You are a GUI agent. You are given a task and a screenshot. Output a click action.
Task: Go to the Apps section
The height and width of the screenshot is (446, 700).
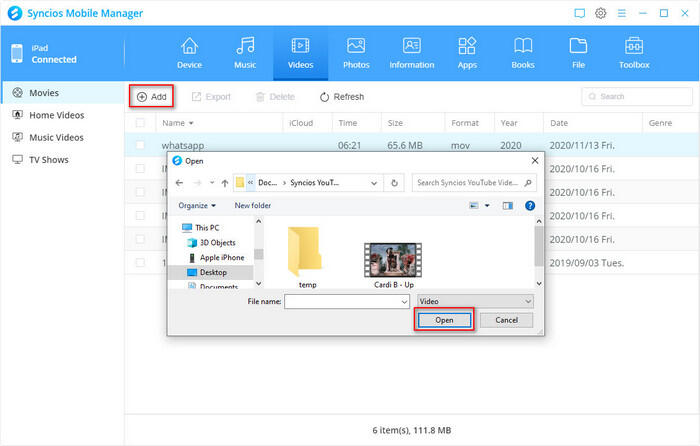(x=466, y=53)
